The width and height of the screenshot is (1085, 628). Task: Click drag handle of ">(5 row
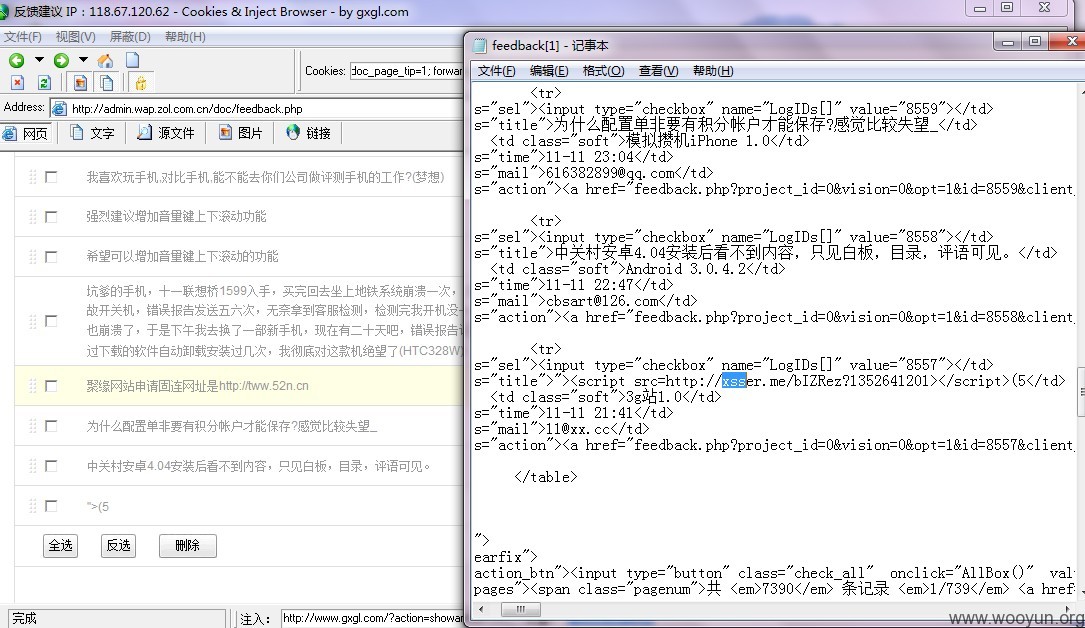pos(33,506)
